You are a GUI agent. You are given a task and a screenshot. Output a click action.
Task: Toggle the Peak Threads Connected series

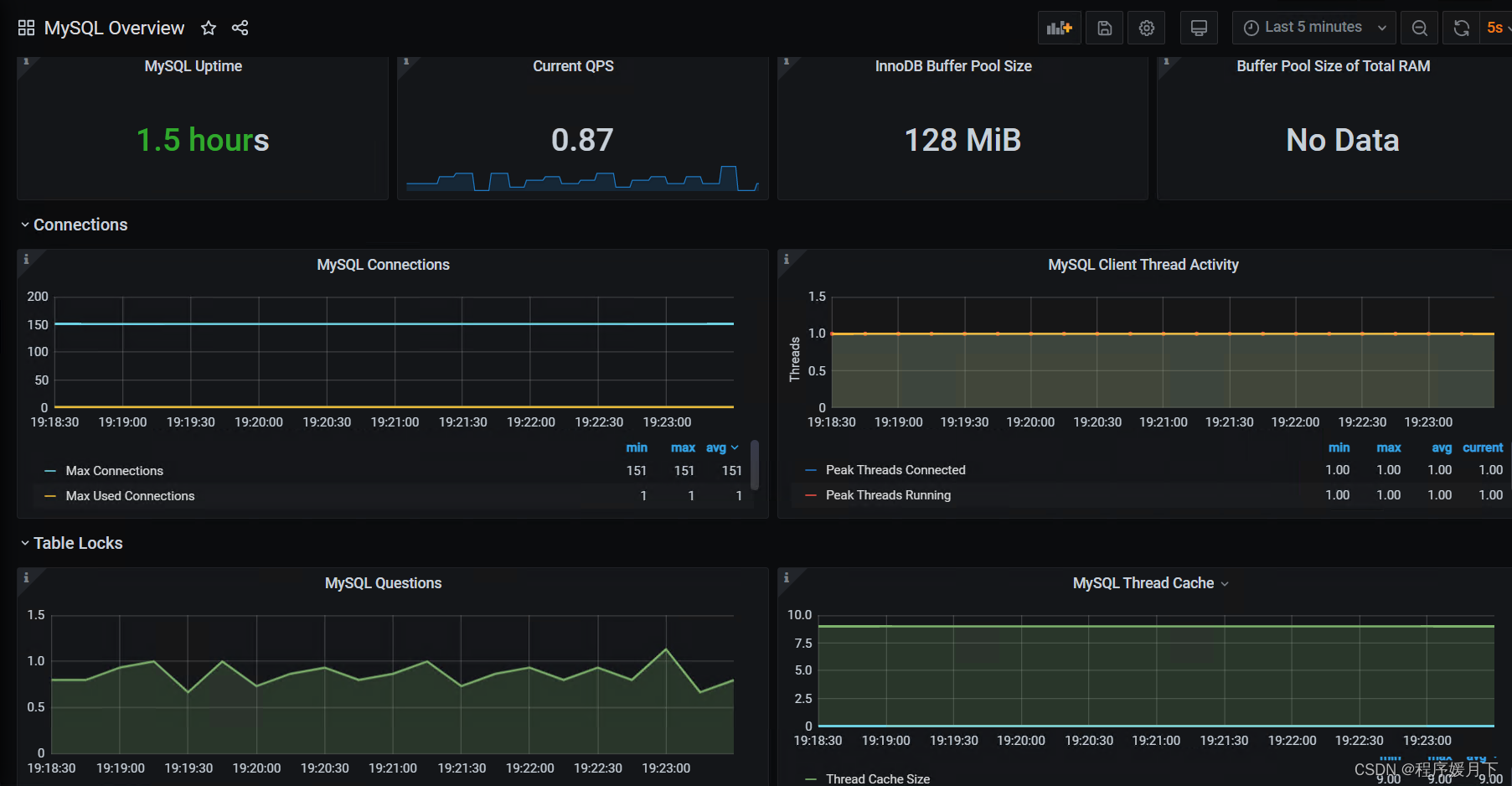click(895, 470)
